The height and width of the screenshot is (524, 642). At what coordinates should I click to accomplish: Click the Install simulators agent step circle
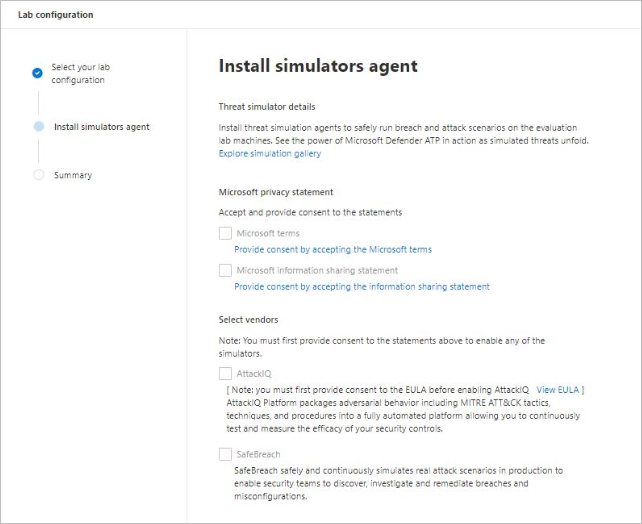[38, 127]
